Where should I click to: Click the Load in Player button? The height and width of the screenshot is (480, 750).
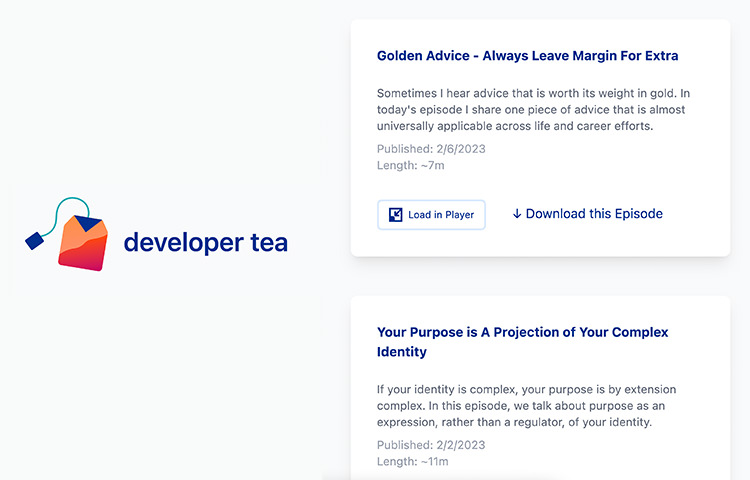[x=431, y=215]
